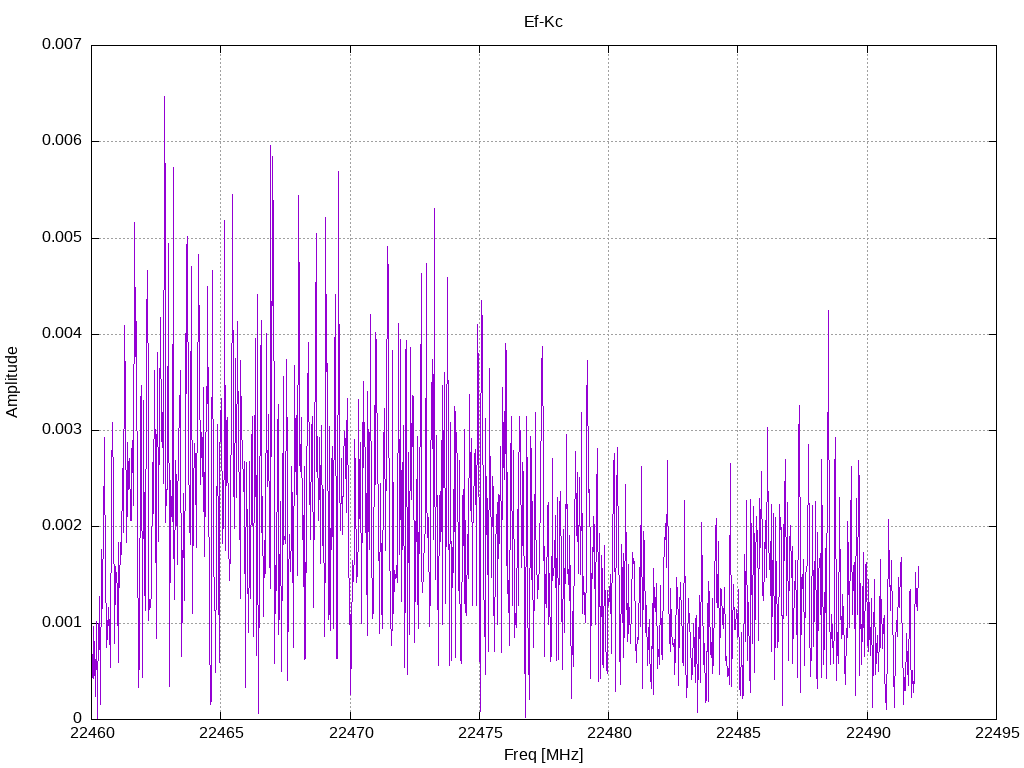Click the Amplitude y-axis label
Viewport: 1024px width, 768px height.
(x=12, y=382)
